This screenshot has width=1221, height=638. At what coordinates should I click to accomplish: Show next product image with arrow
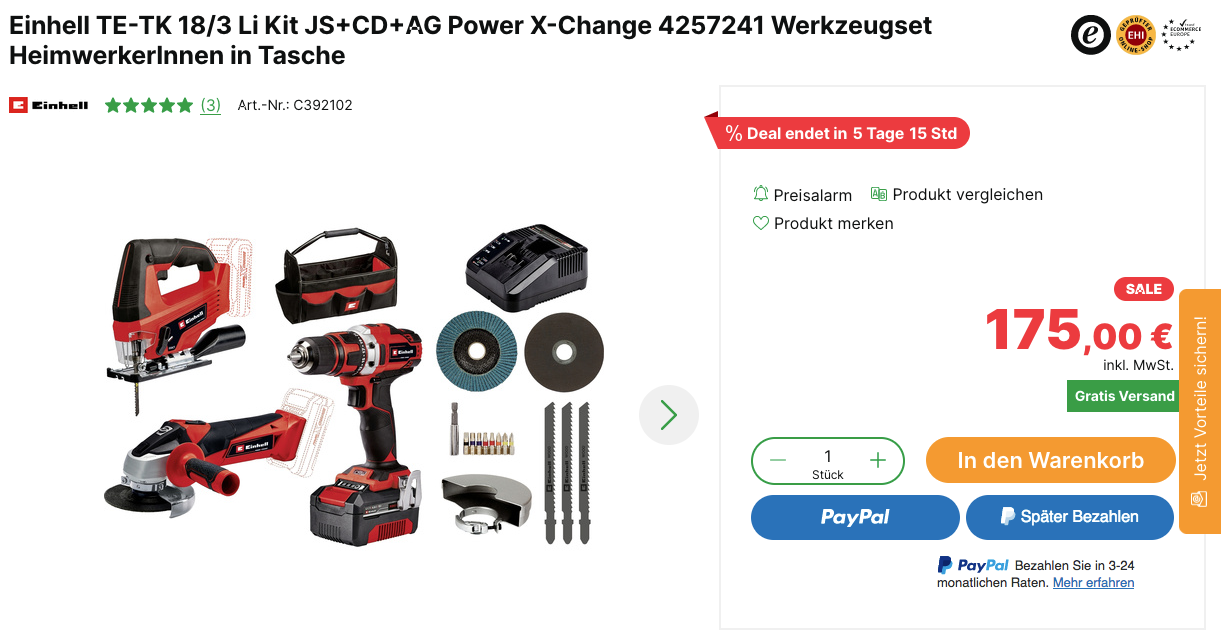669,415
